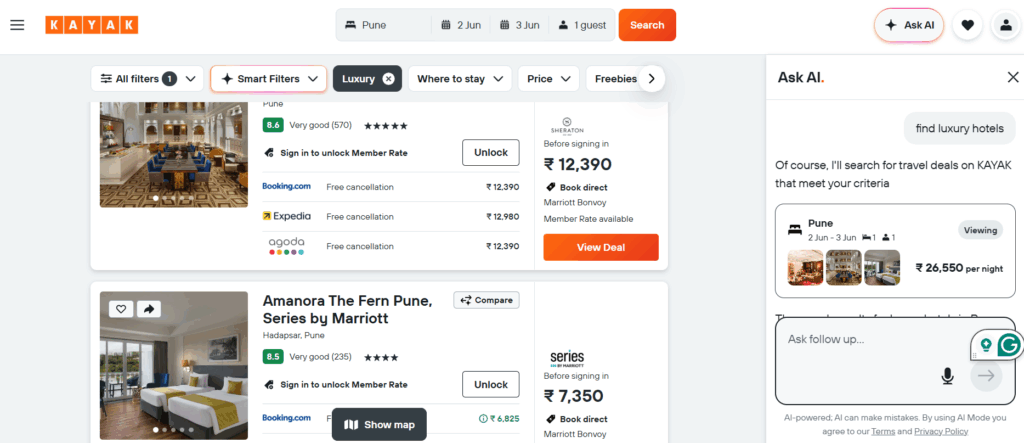Click the 'find luxury hotels' message bubble

coord(959,128)
